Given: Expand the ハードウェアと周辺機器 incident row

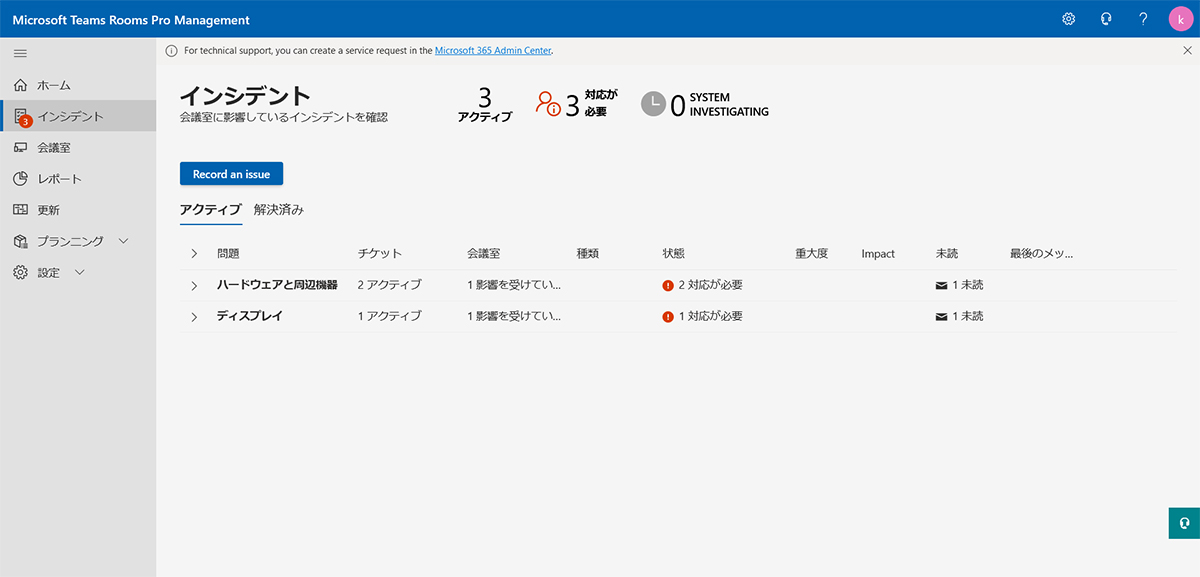Looking at the screenshot, I should [194, 285].
